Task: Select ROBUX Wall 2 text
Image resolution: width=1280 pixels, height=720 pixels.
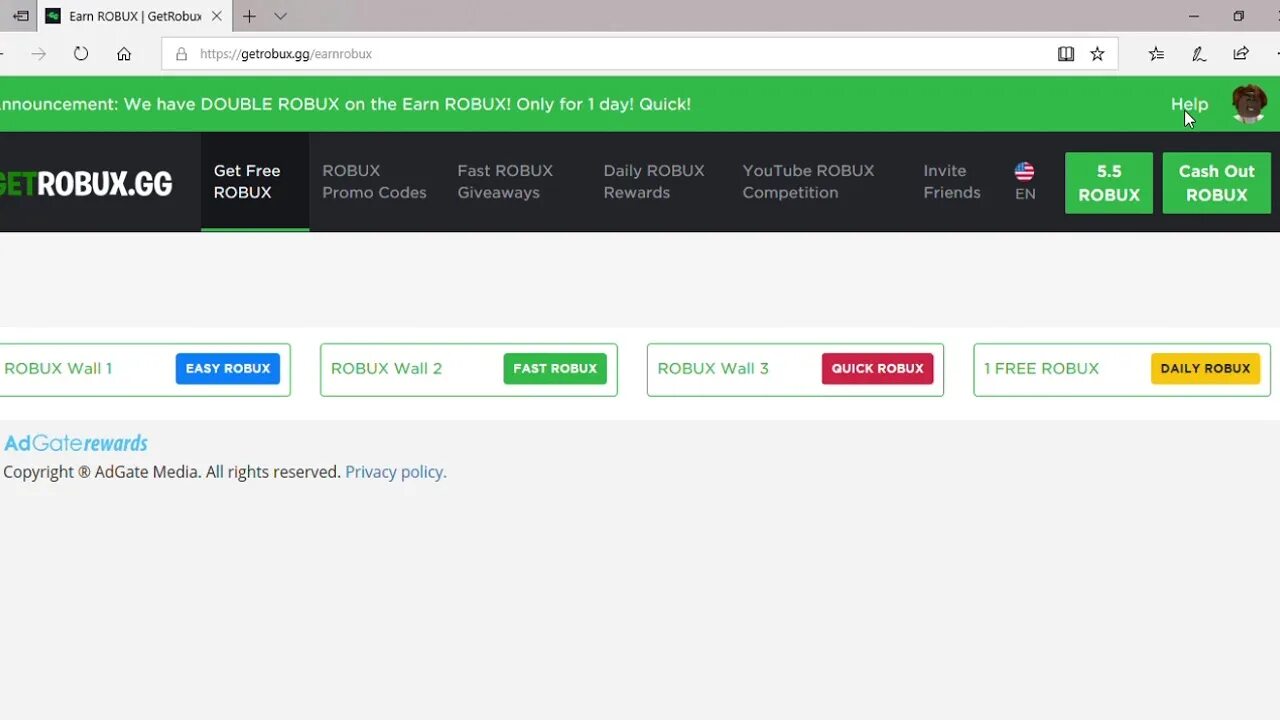Action: click(386, 369)
